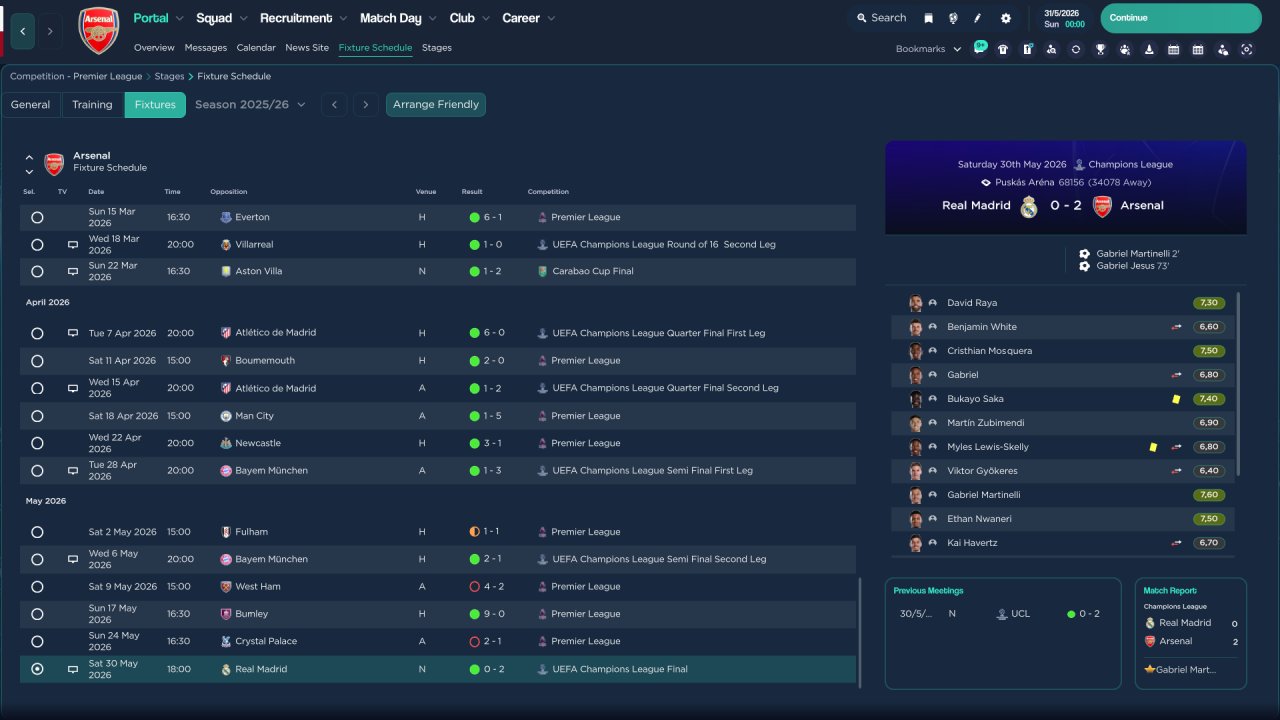
Task: Open the globe world icon in top bar
Action: (x=953, y=18)
